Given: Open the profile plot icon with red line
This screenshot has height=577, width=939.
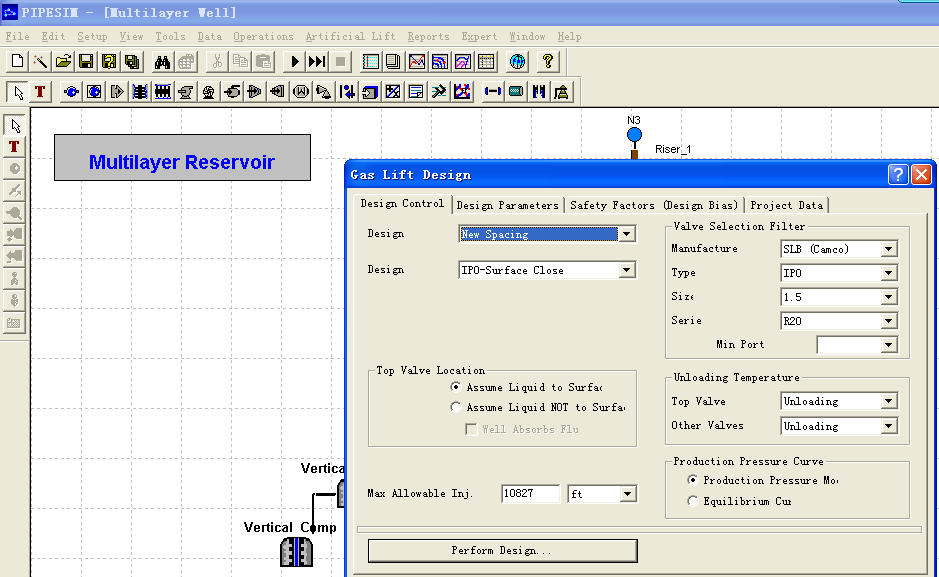Looking at the screenshot, I should pyautogui.click(x=417, y=62).
